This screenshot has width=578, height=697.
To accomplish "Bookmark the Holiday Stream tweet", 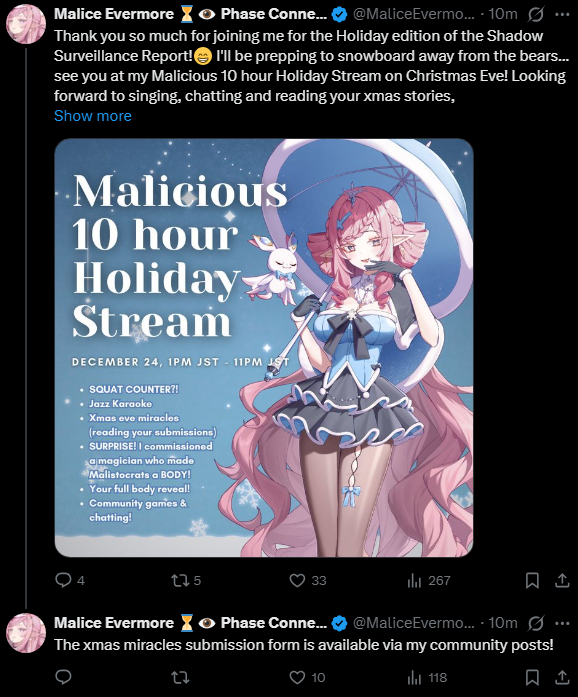I will (x=532, y=580).
